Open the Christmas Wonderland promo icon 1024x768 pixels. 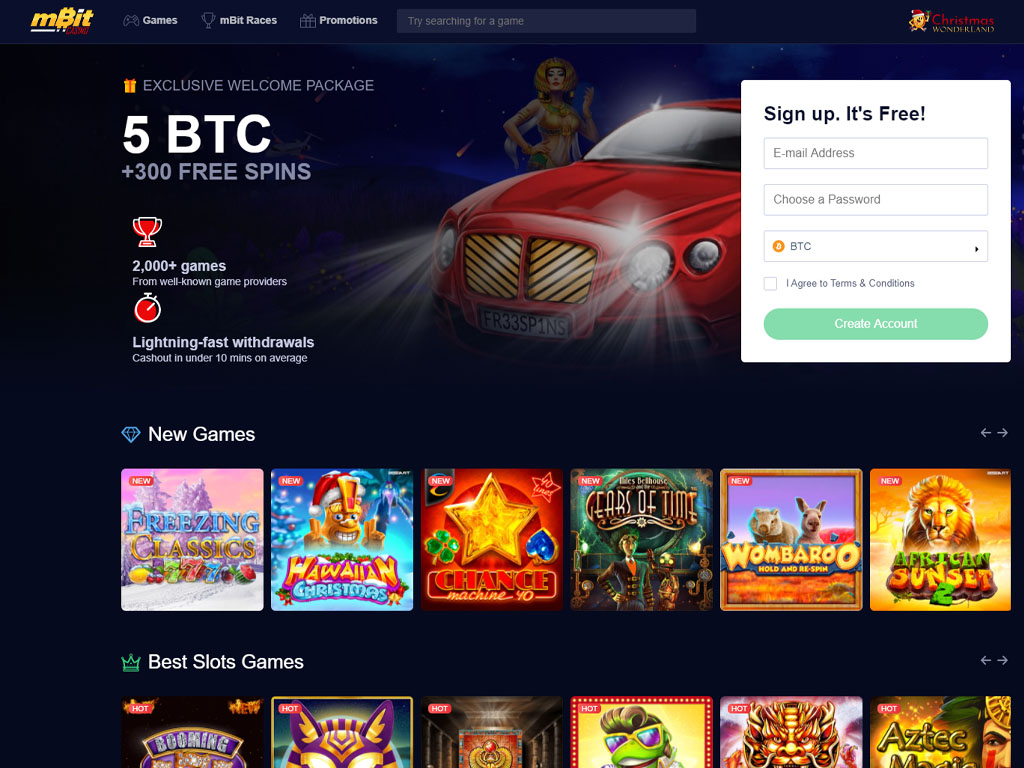coord(951,21)
